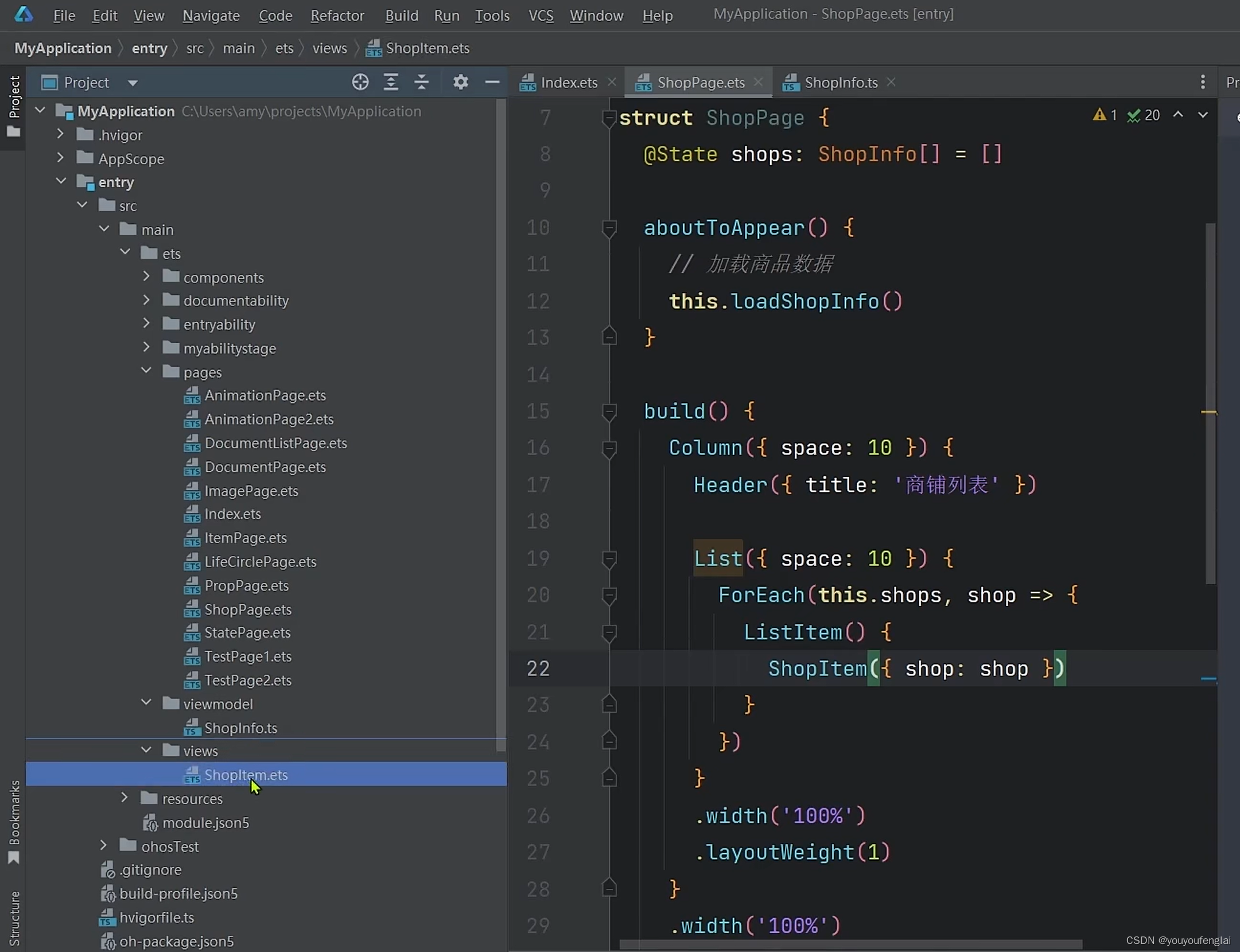The image size is (1240, 952).
Task: Click the DevEco Studio app logo
Action: click(x=24, y=14)
